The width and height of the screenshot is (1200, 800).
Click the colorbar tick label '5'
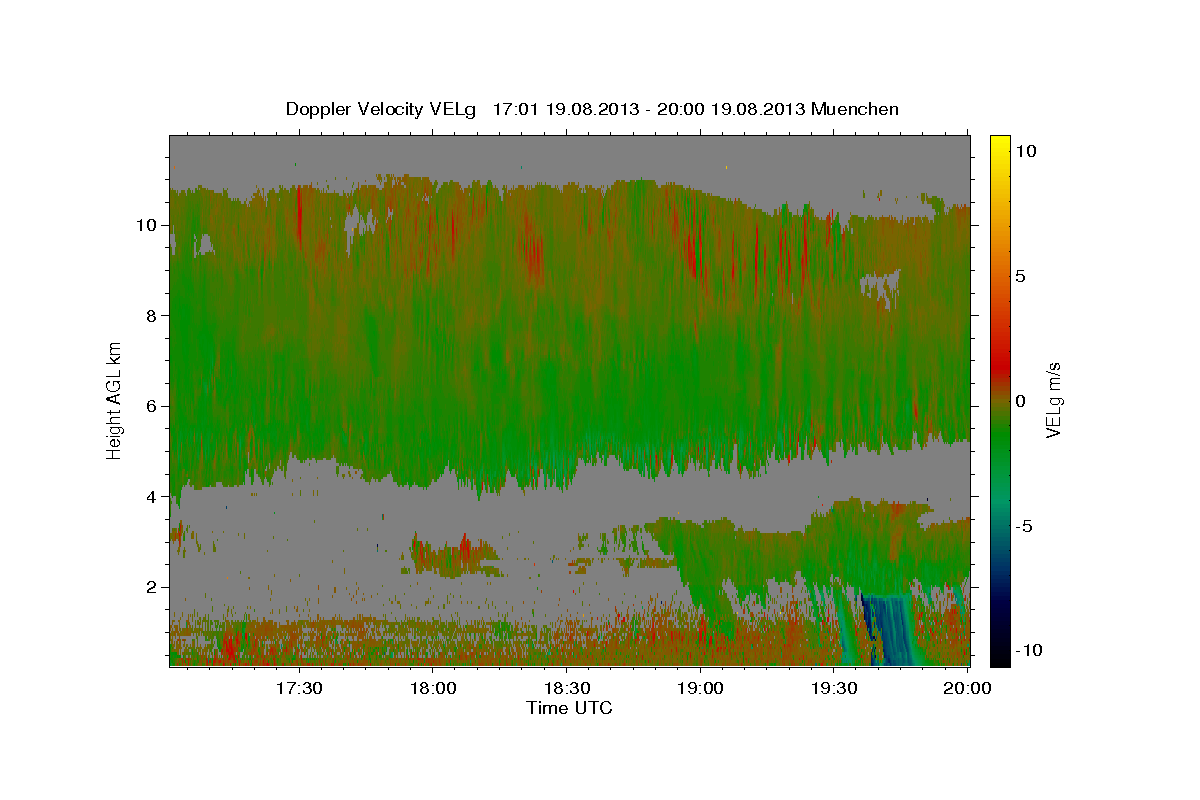tap(1020, 276)
